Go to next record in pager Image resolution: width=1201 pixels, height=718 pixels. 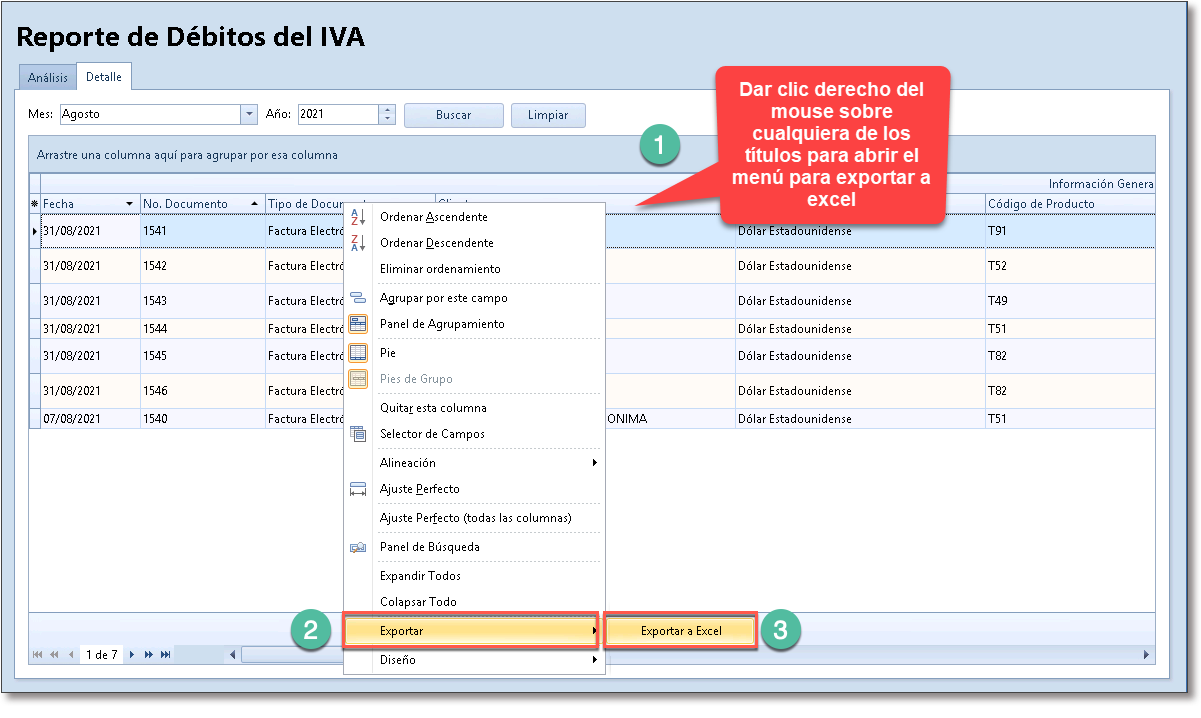click(132, 655)
